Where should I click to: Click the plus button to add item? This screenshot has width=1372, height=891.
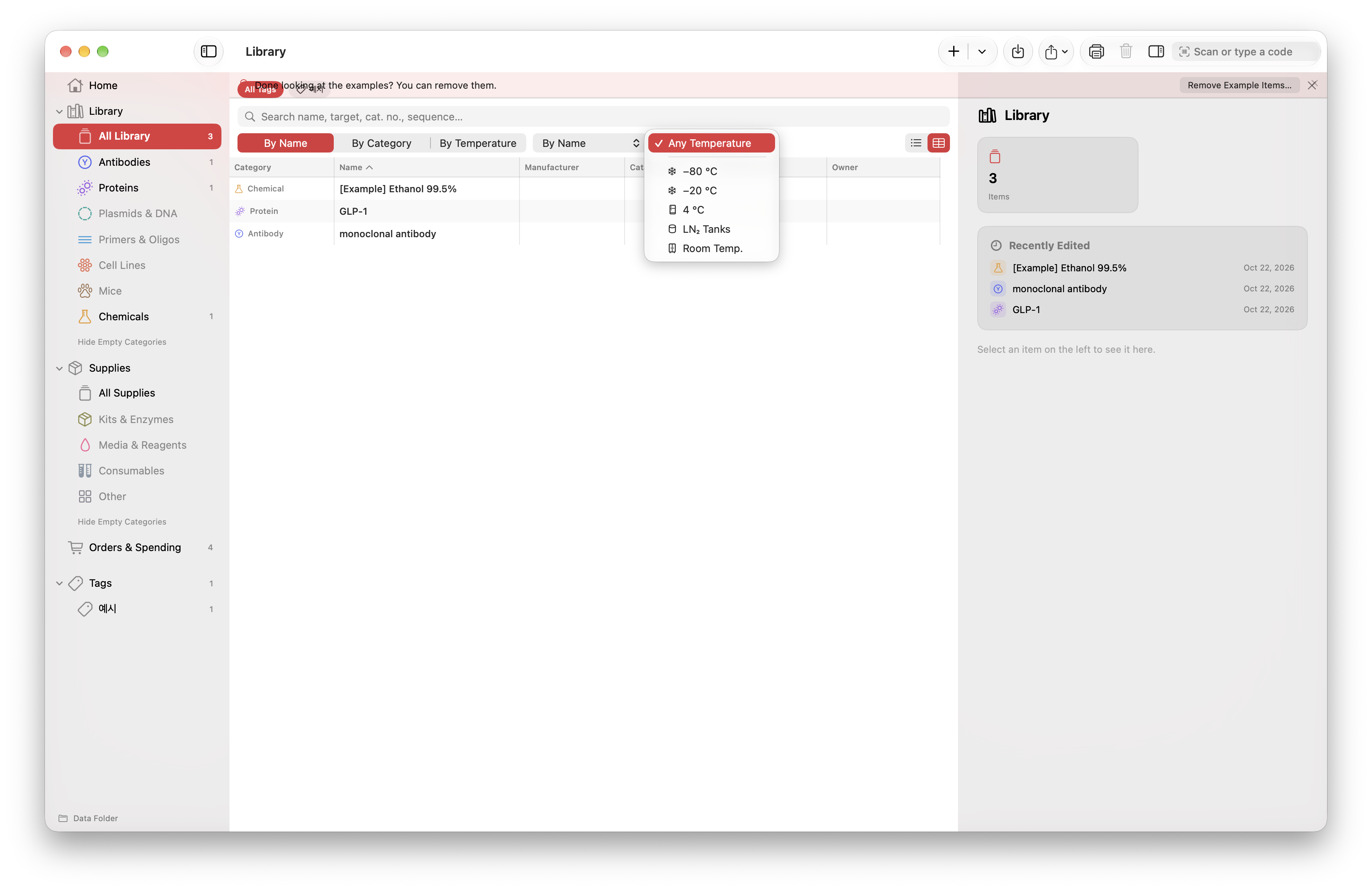[954, 51]
